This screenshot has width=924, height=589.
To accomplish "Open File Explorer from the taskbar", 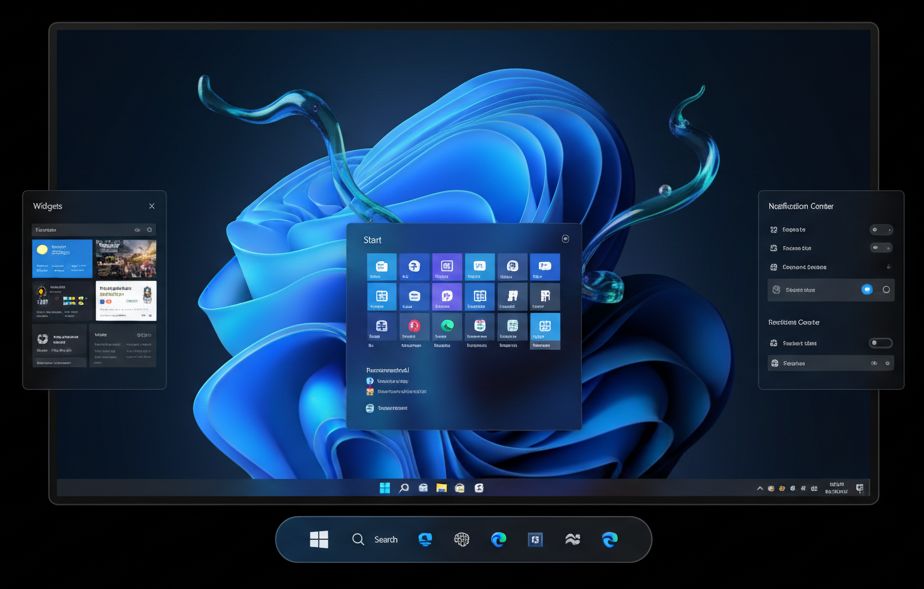I will coord(441,487).
